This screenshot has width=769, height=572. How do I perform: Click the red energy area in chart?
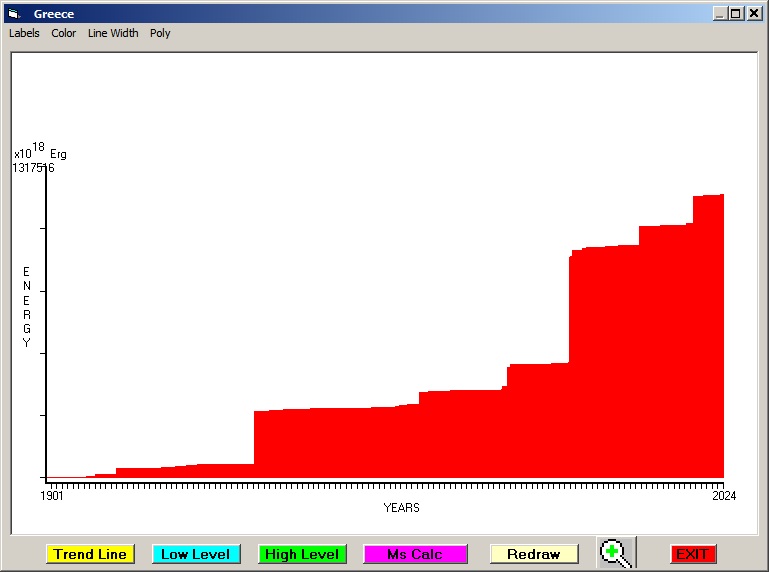click(600, 380)
